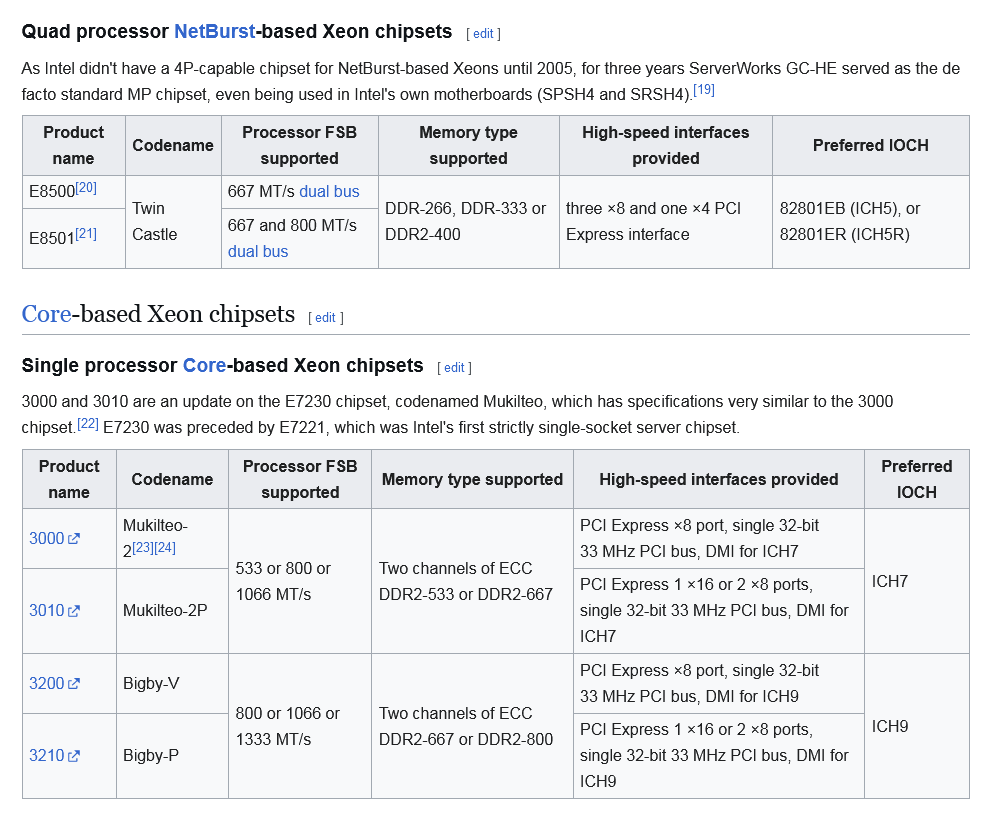Click the Preferred IOCH header in the quad-processor table
This screenshot has height=818, width=991.
click(870, 145)
